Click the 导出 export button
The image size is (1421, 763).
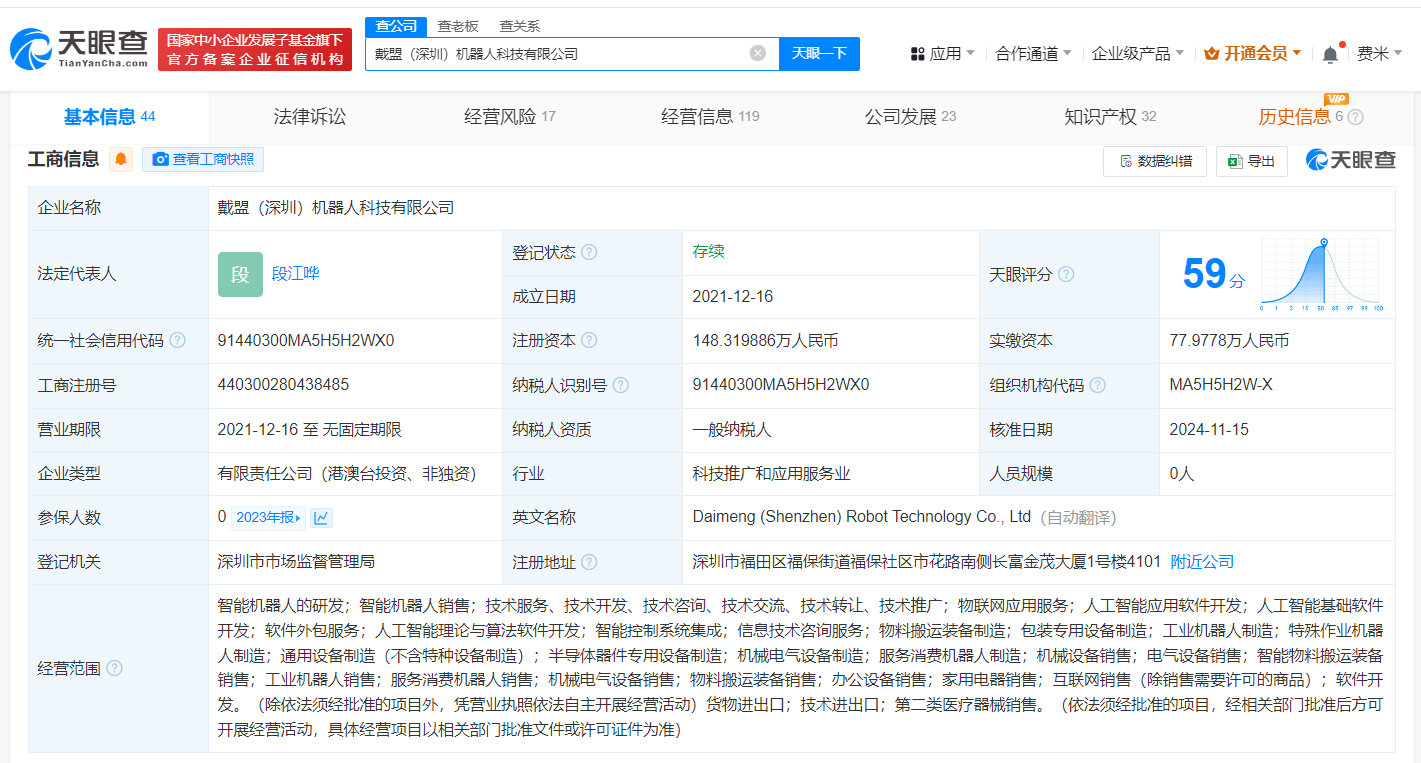(x=1251, y=161)
